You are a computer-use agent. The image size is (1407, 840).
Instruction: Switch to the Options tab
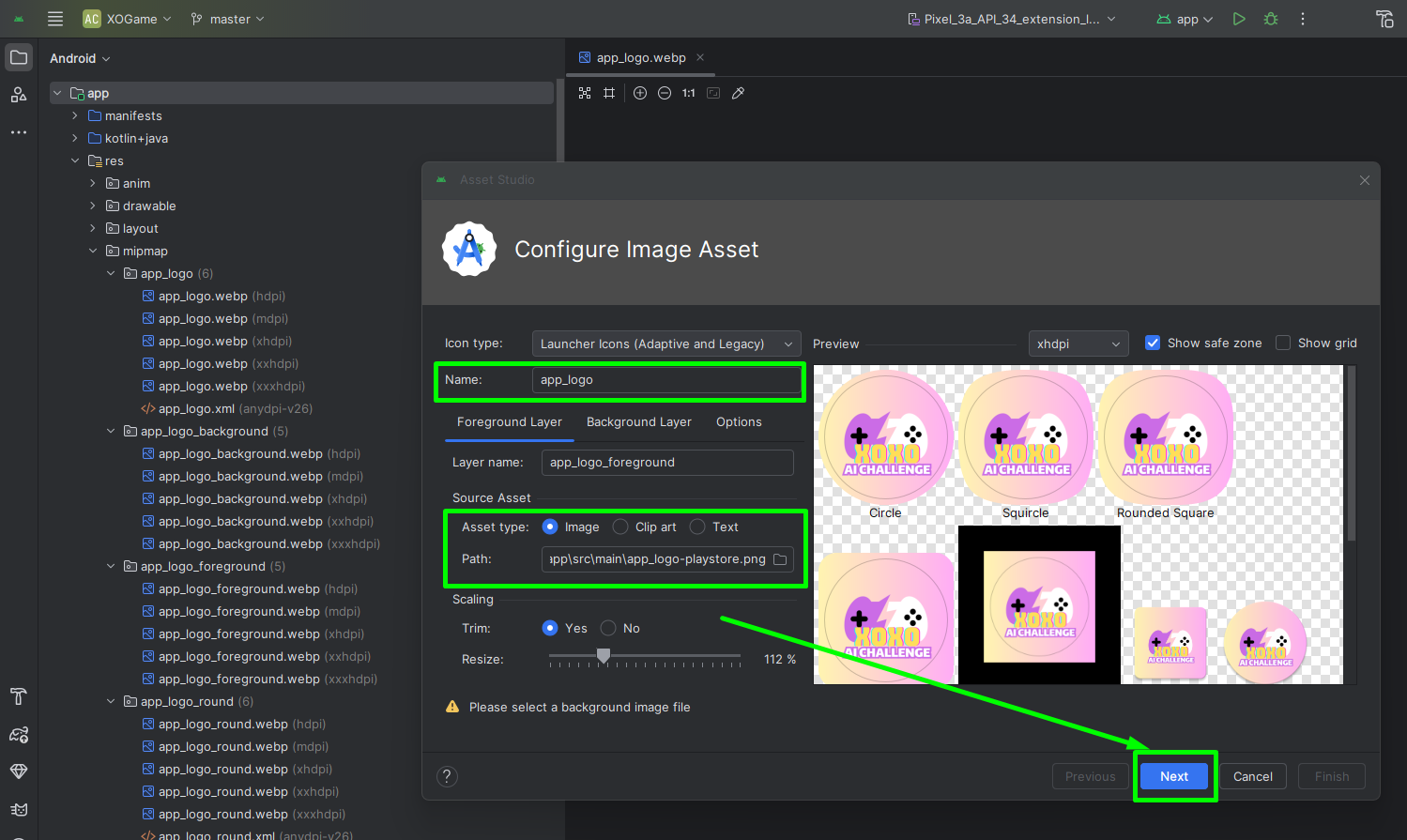(739, 422)
